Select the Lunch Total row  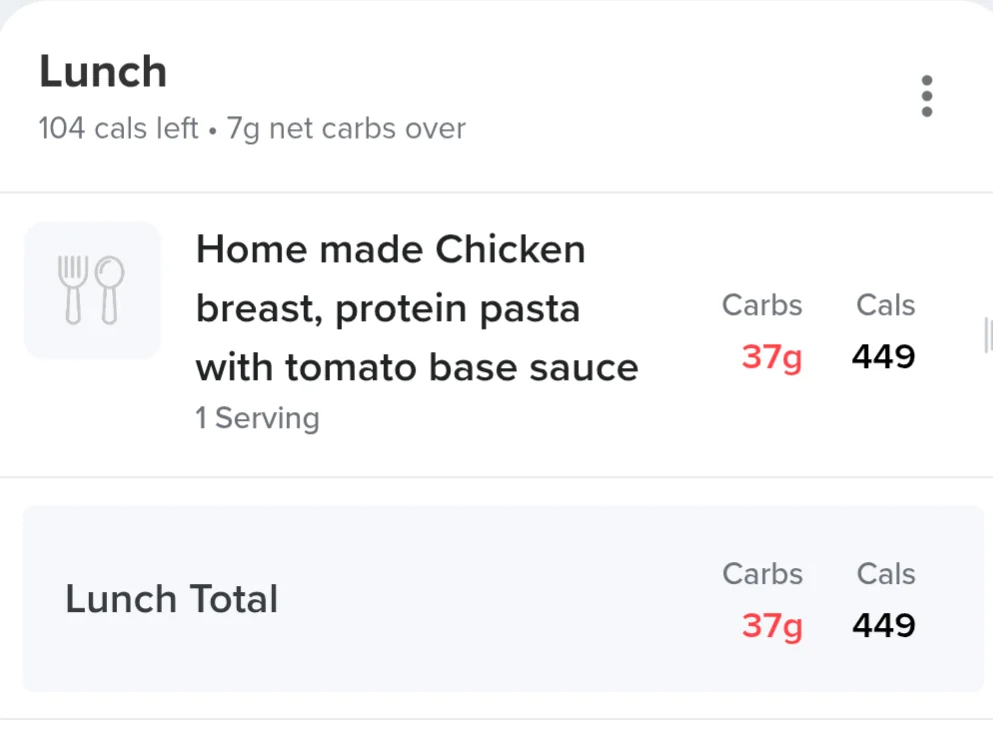point(503,598)
